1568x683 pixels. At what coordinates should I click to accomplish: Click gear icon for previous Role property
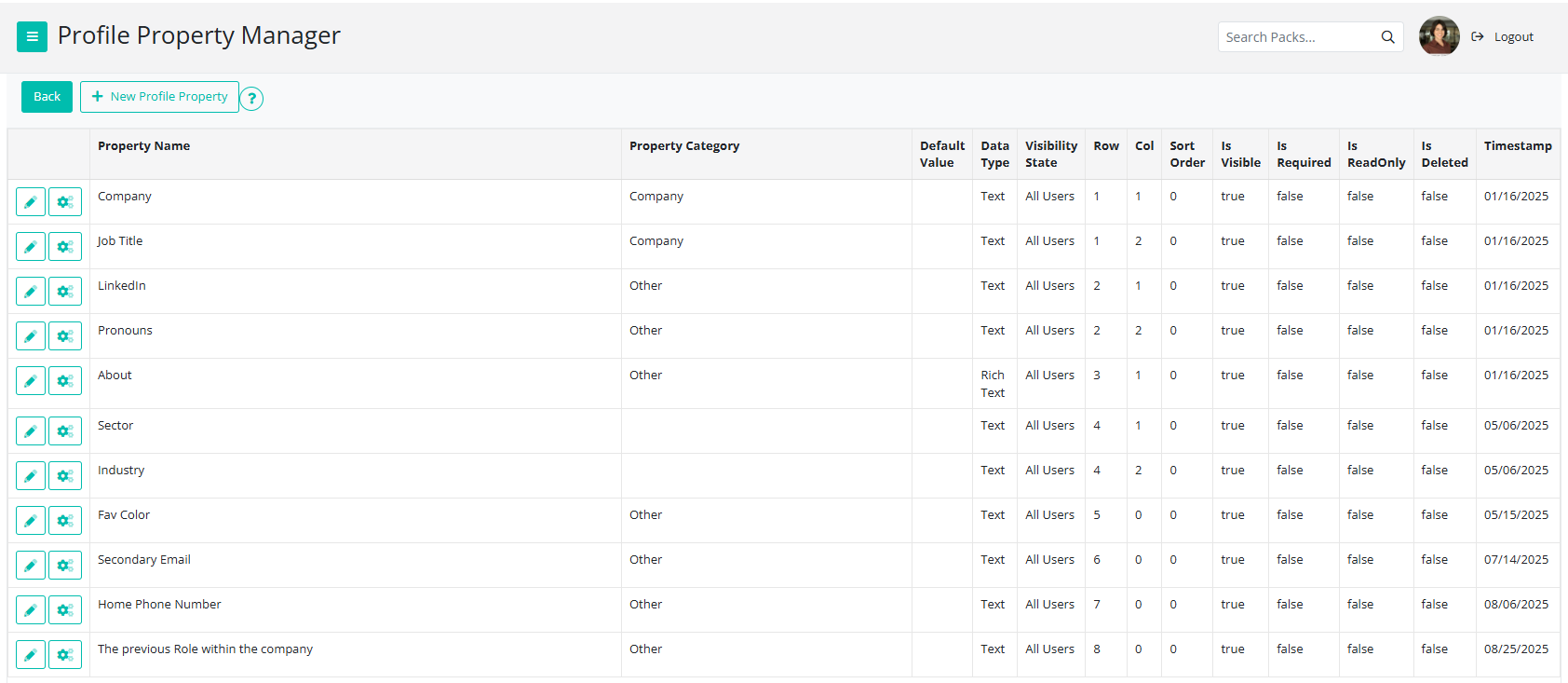click(x=65, y=655)
